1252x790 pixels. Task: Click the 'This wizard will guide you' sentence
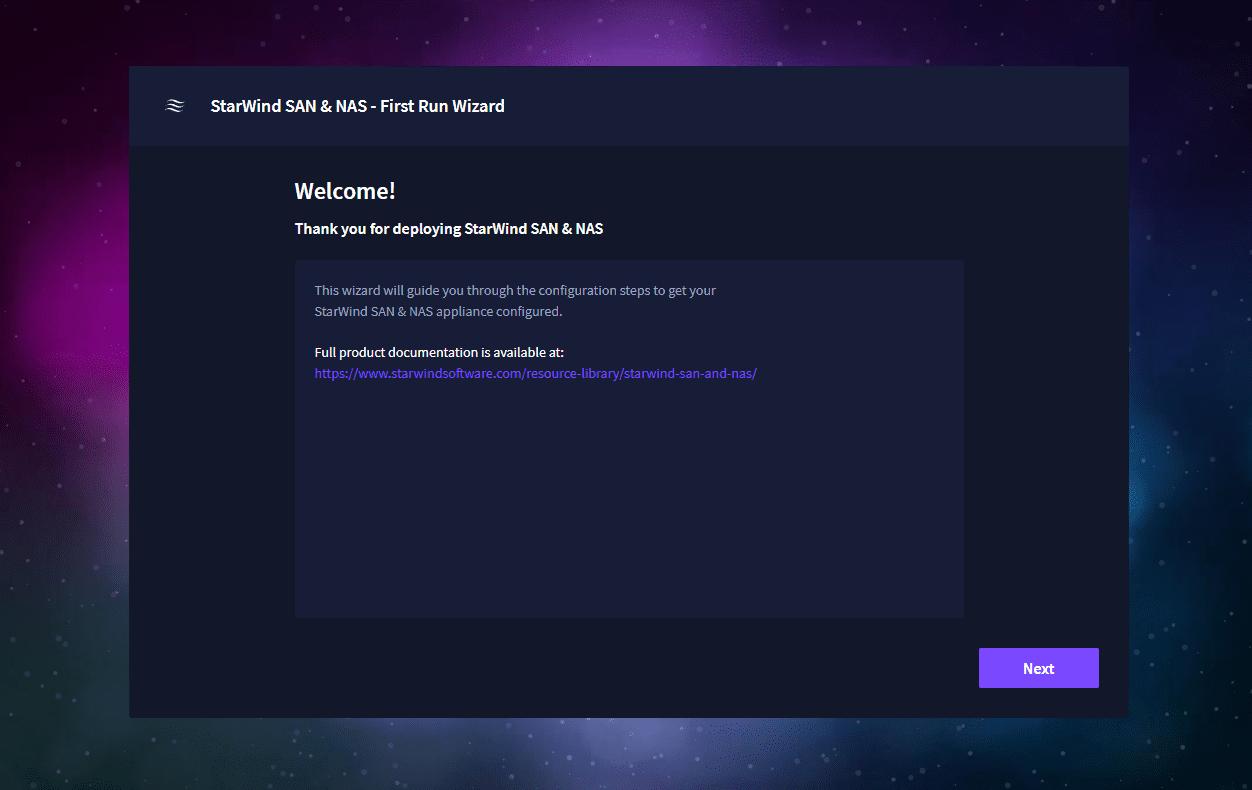click(x=515, y=291)
